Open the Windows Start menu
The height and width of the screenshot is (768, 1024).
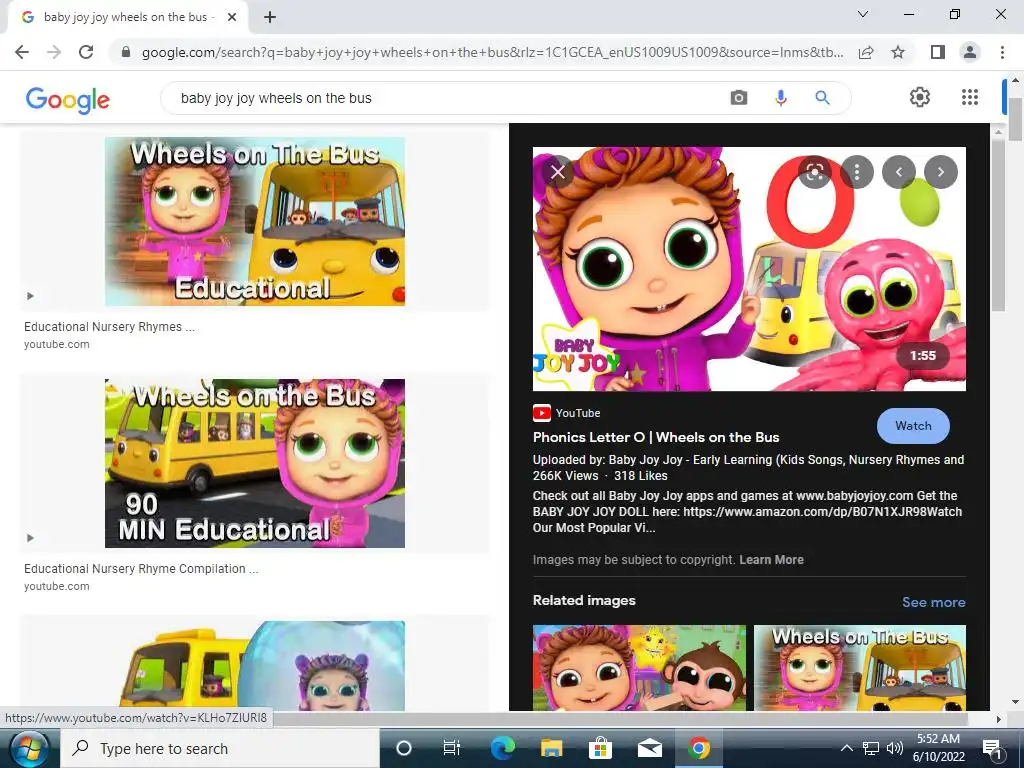click(29, 748)
